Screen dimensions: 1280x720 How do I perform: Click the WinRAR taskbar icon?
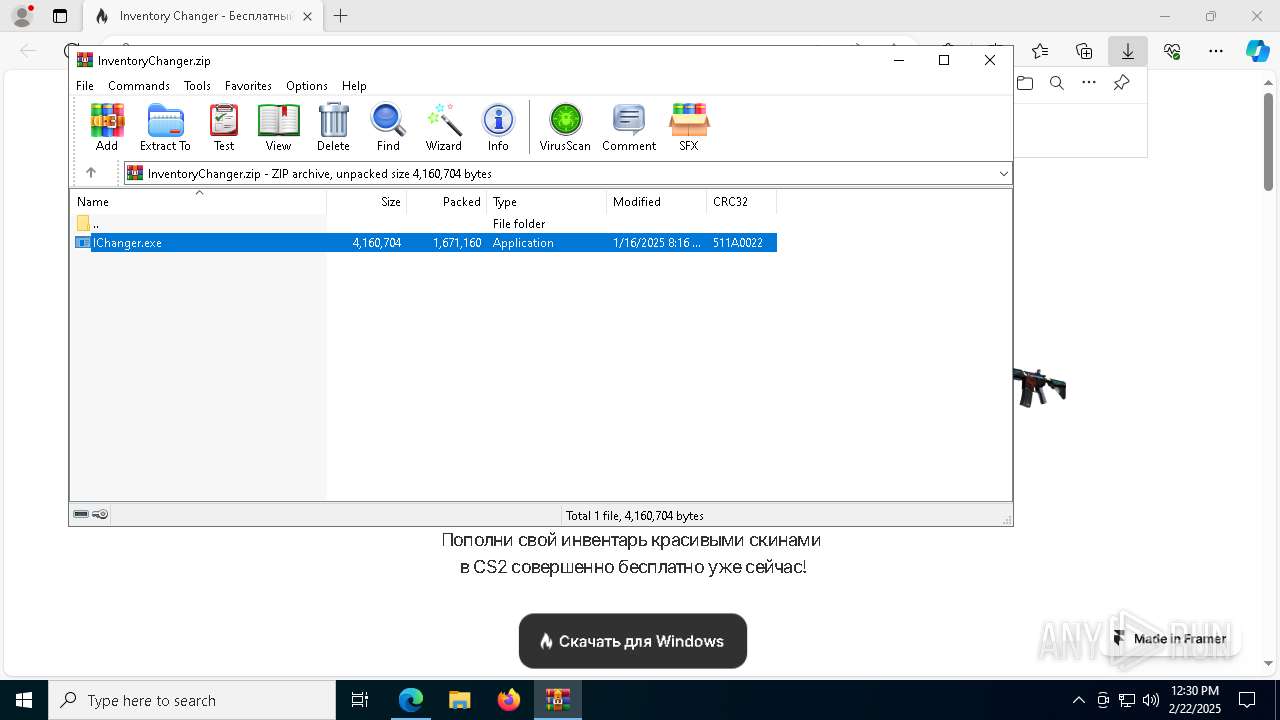click(x=558, y=700)
